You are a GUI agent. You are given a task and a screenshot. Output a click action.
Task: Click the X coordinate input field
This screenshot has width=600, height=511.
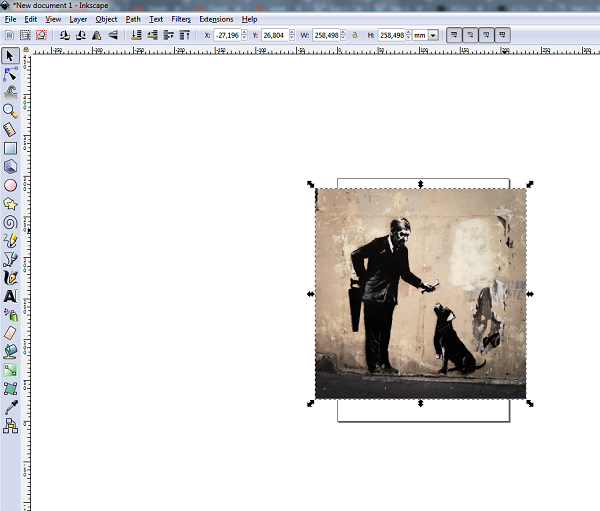tap(228, 35)
